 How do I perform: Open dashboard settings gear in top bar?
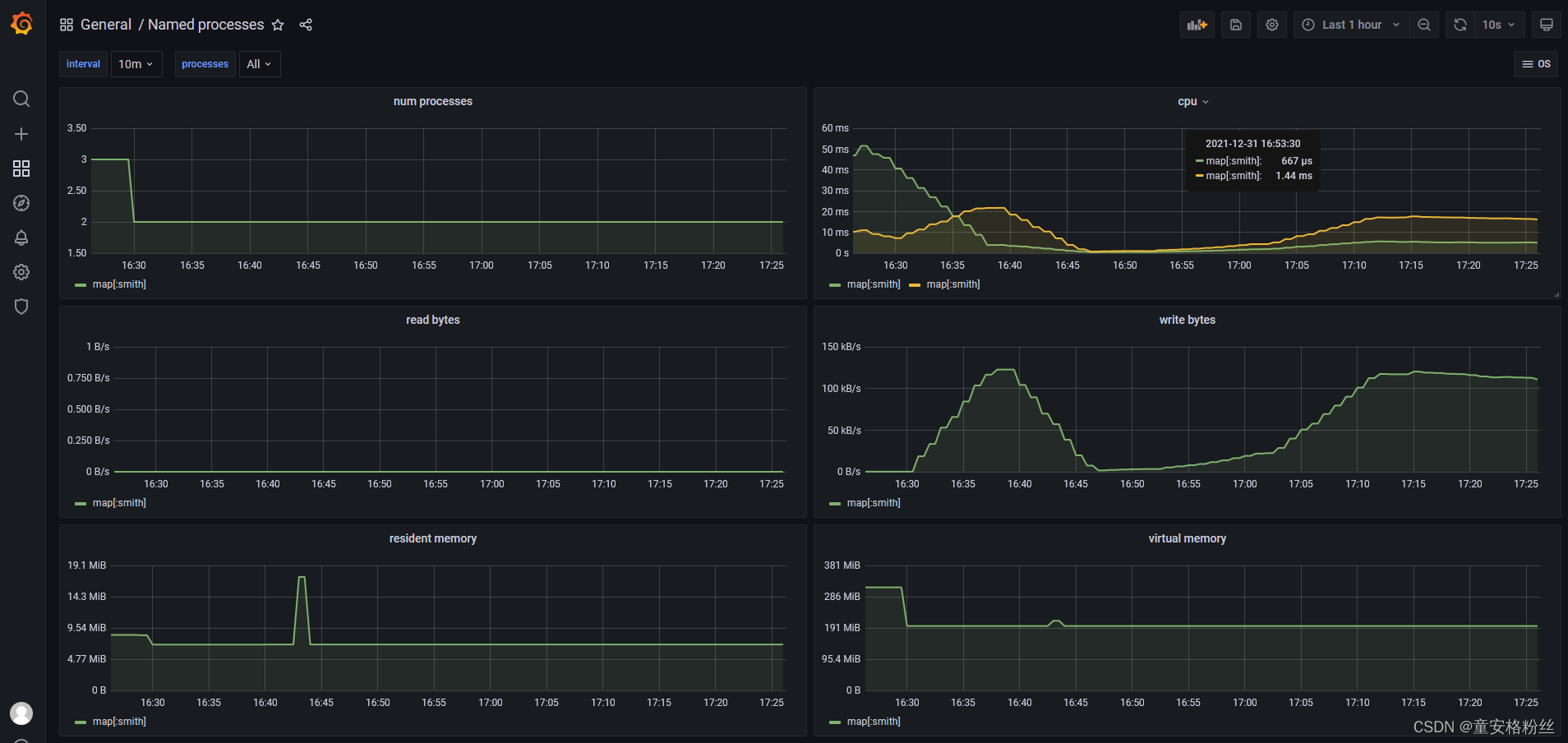click(x=1271, y=24)
